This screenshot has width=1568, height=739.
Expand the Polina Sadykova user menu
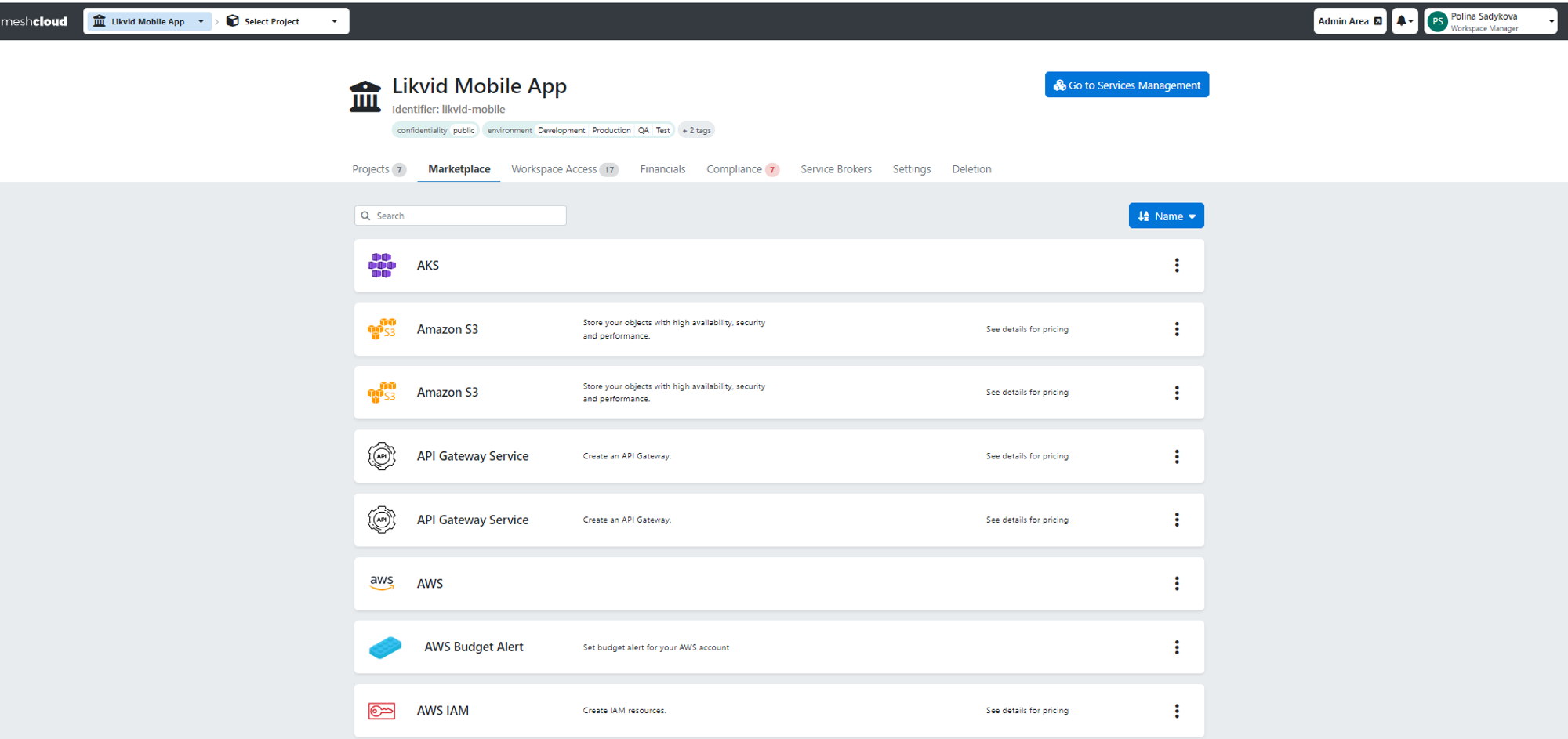pyautogui.click(x=1490, y=21)
